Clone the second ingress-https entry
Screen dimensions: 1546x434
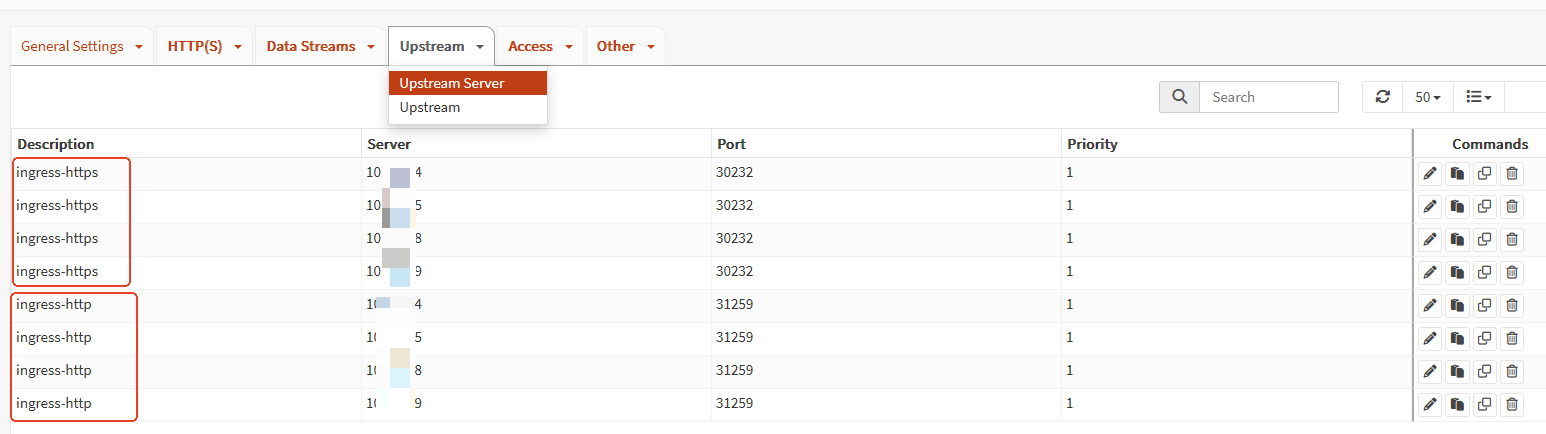tap(1485, 207)
